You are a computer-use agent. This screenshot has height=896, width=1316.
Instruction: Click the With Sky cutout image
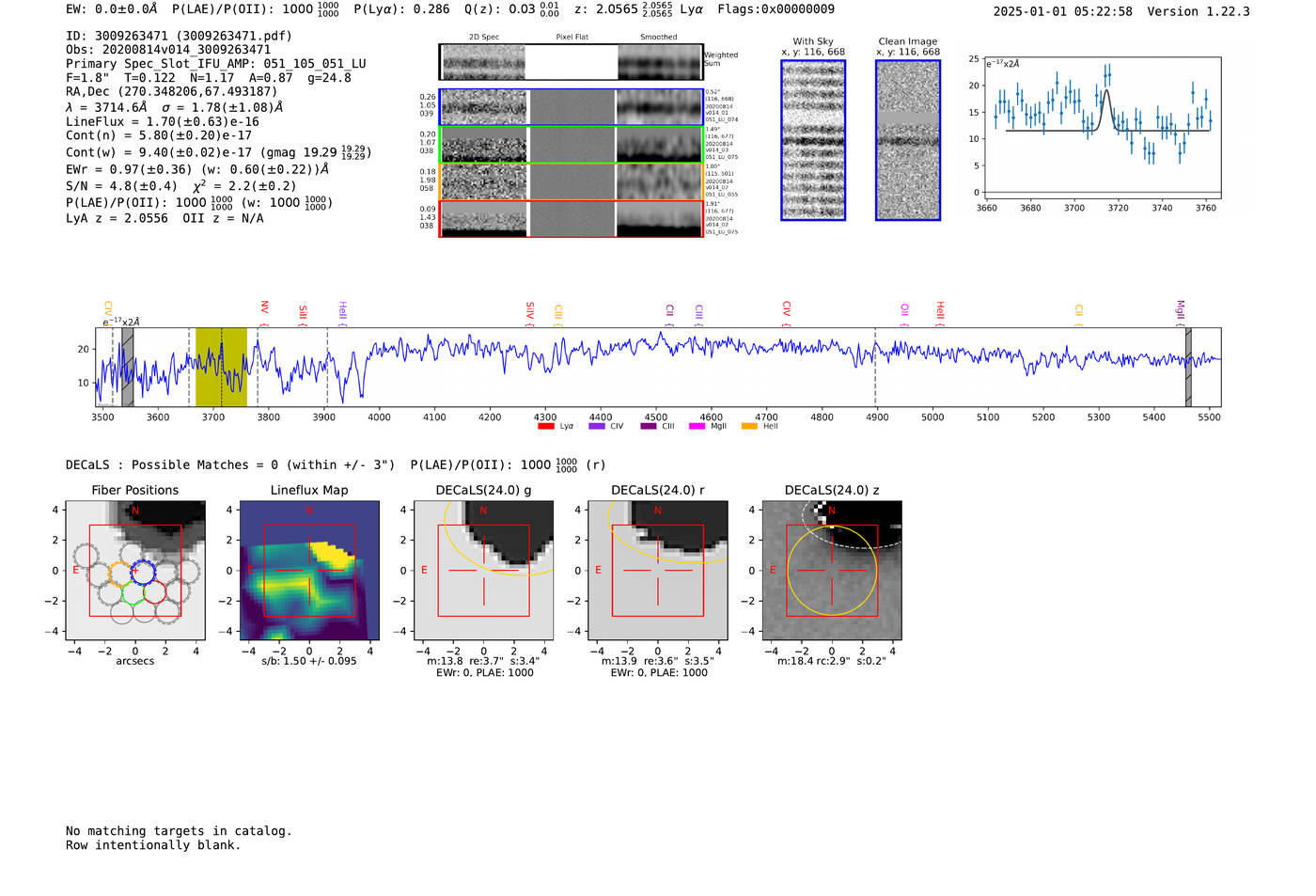point(813,140)
